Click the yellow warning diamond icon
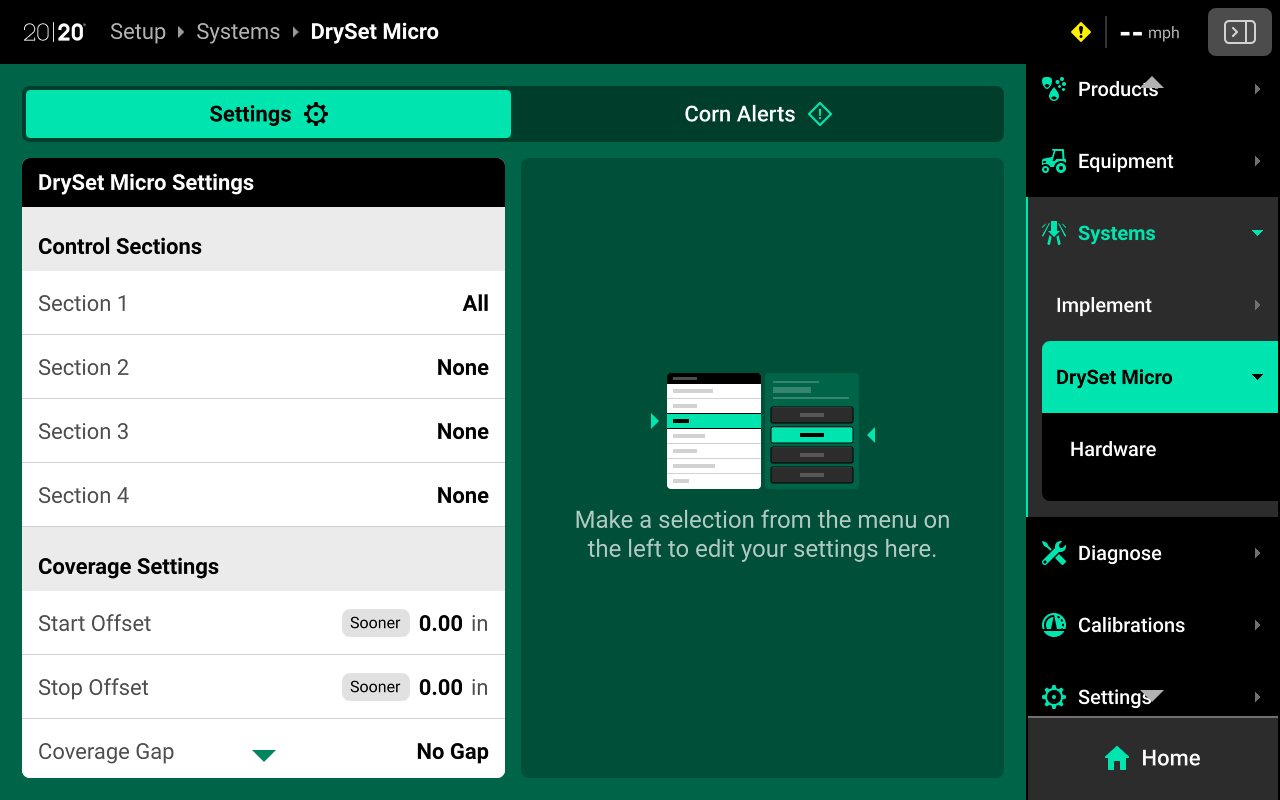This screenshot has height=800, width=1280. (1080, 32)
